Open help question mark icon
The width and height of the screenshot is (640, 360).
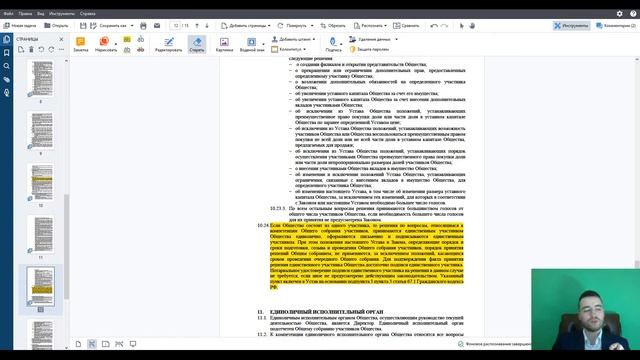click(633, 13)
